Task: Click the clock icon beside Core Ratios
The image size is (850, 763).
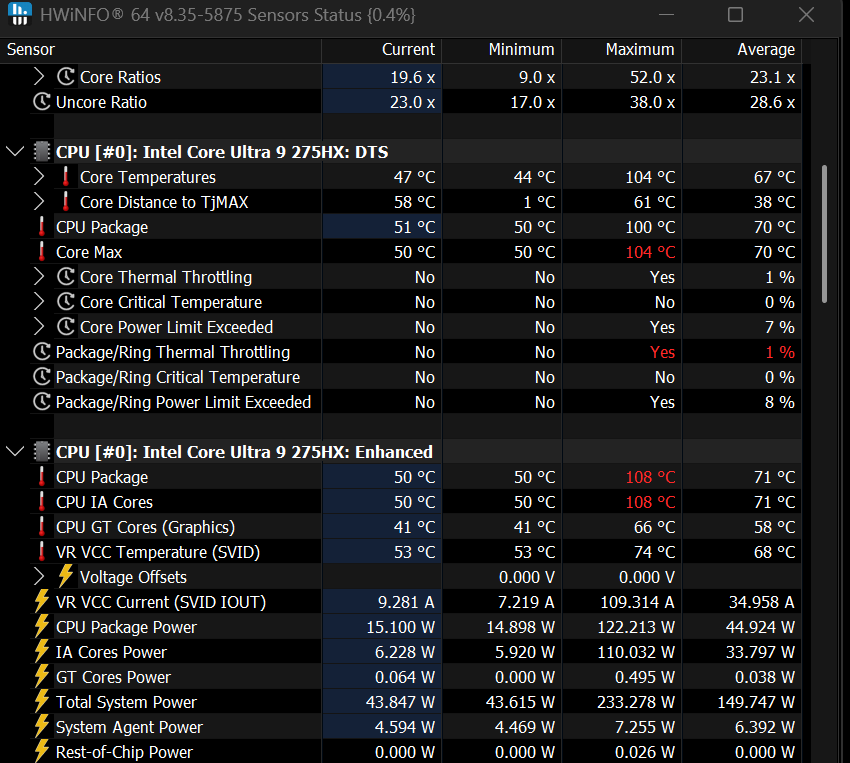Action: click(66, 76)
